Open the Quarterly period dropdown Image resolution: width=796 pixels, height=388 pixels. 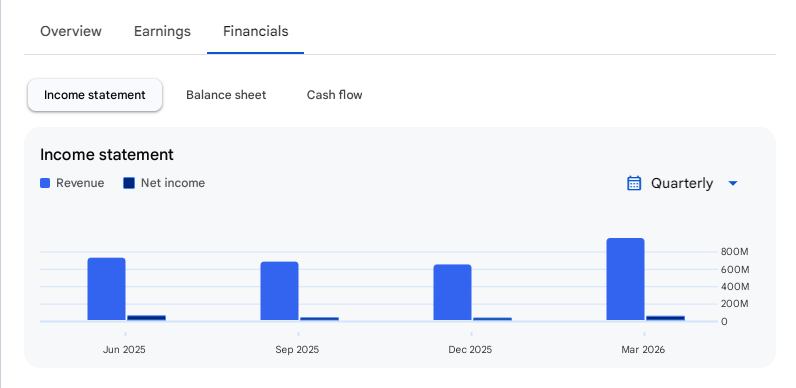682,183
